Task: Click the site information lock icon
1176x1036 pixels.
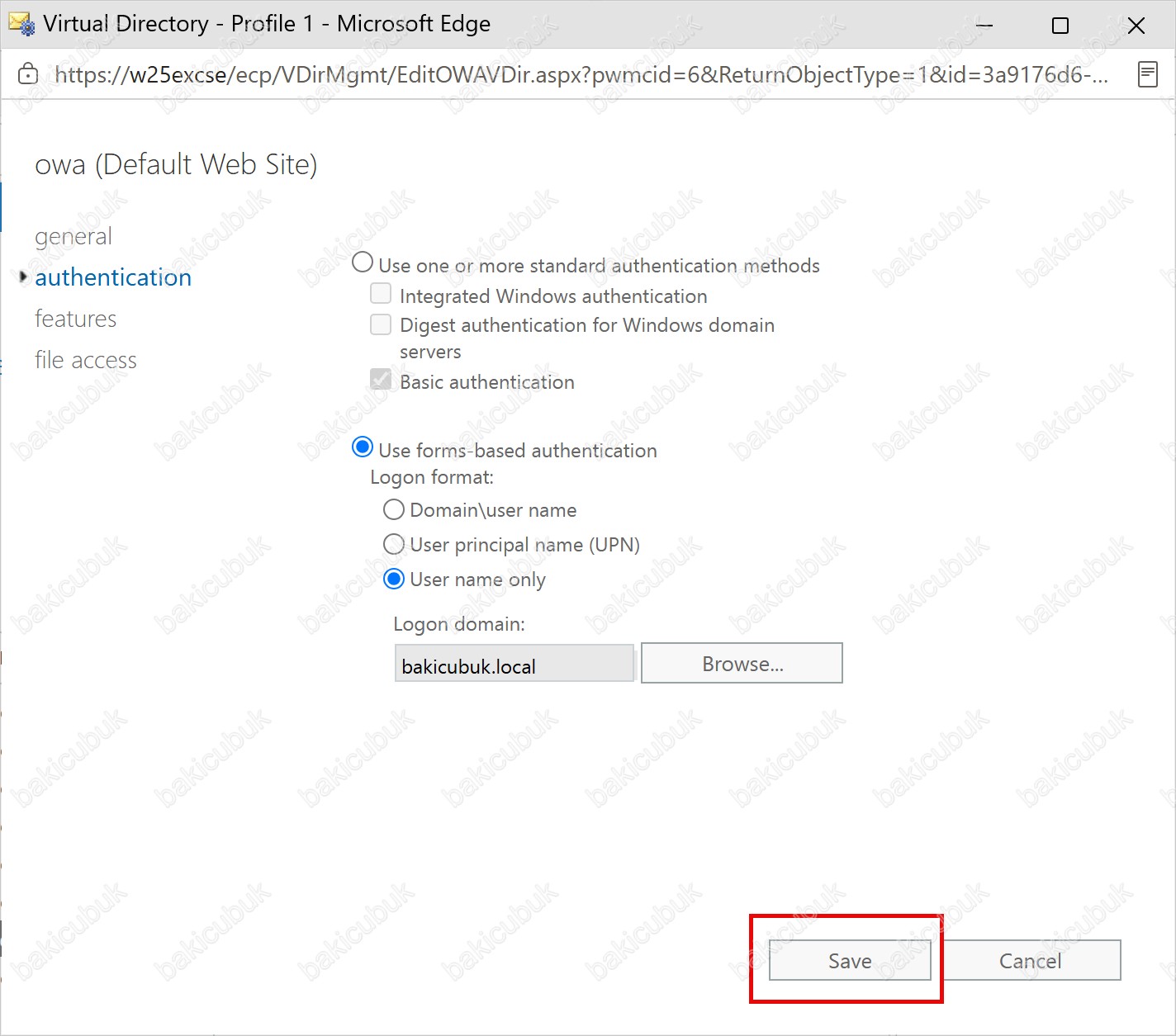Action: click(28, 74)
